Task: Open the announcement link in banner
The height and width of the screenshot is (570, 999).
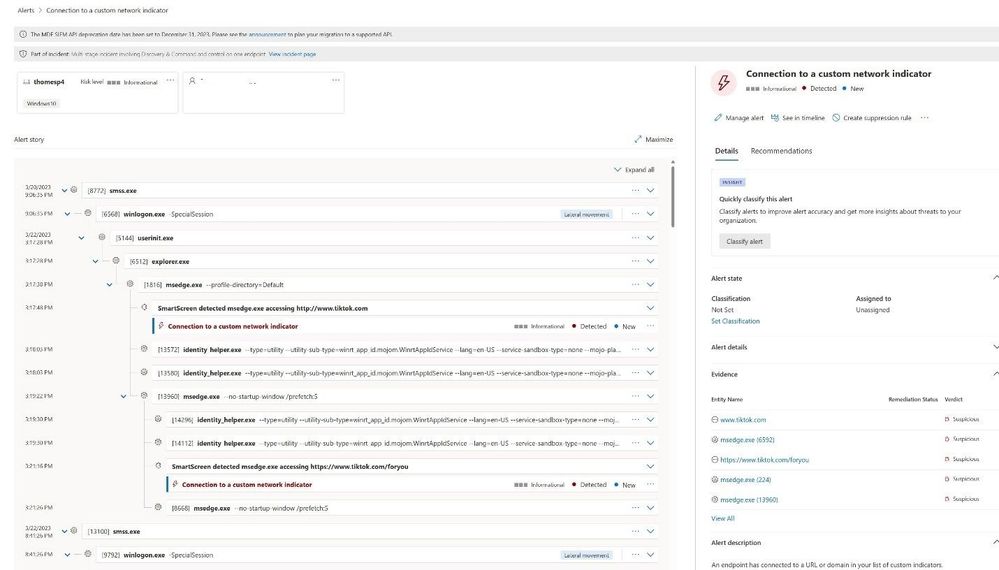Action: coord(267,34)
